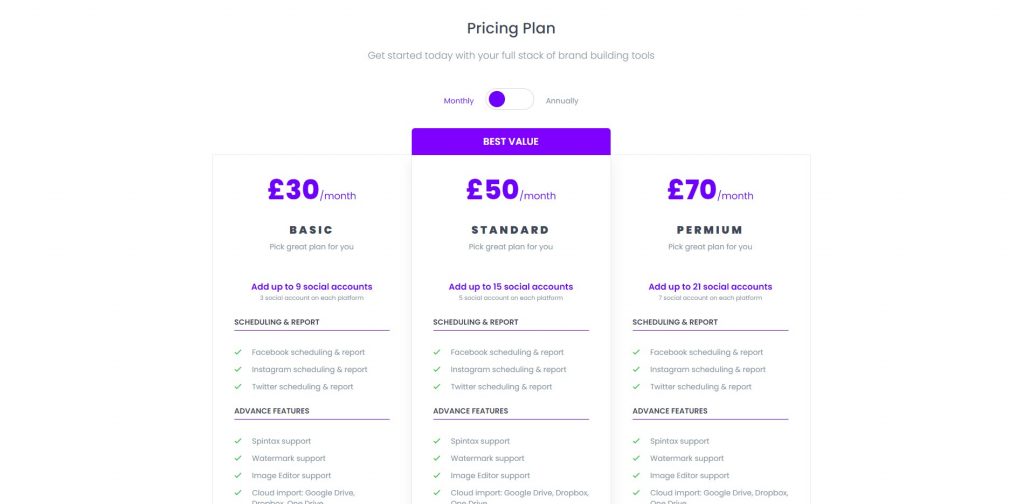The image size is (1024, 504).
Task: Click the checkmark beside Basic Spintax support
Action: (x=238, y=441)
